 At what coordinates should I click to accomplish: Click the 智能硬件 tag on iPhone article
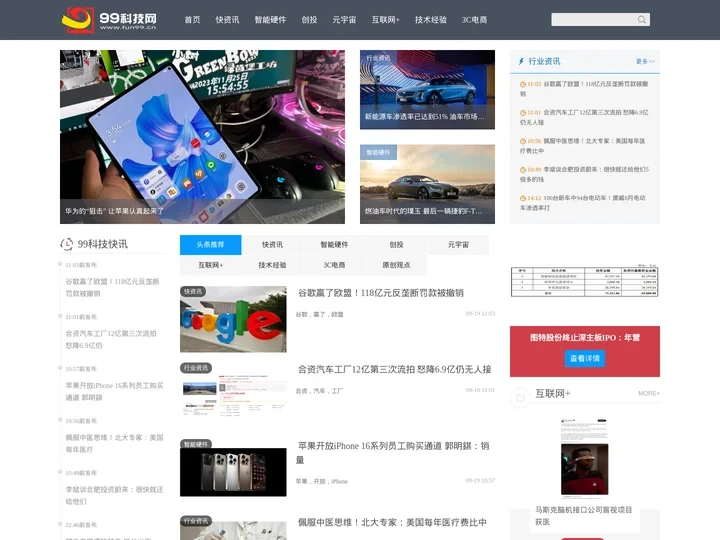pos(196,444)
